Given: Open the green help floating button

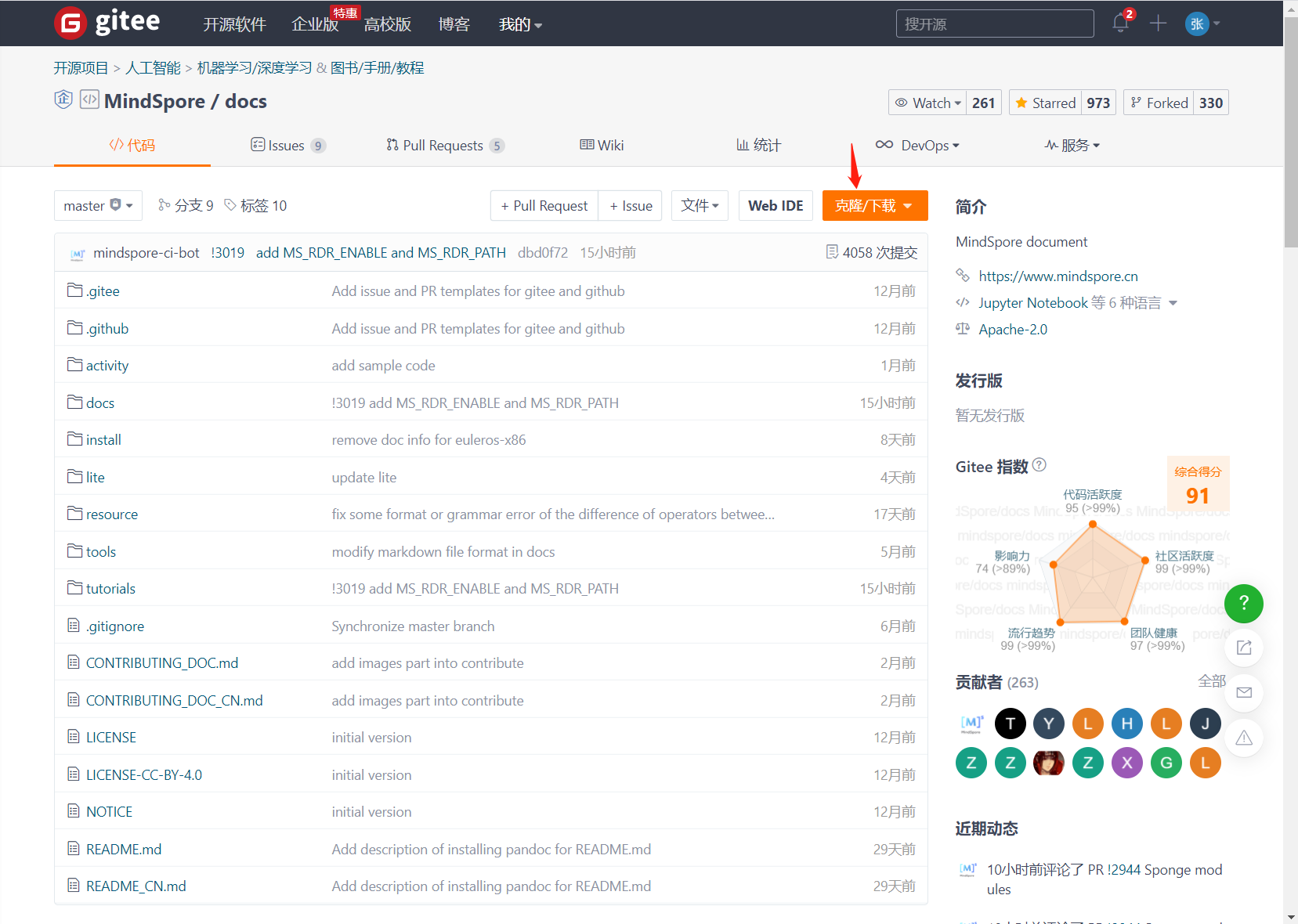Looking at the screenshot, I should click(x=1244, y=604).
